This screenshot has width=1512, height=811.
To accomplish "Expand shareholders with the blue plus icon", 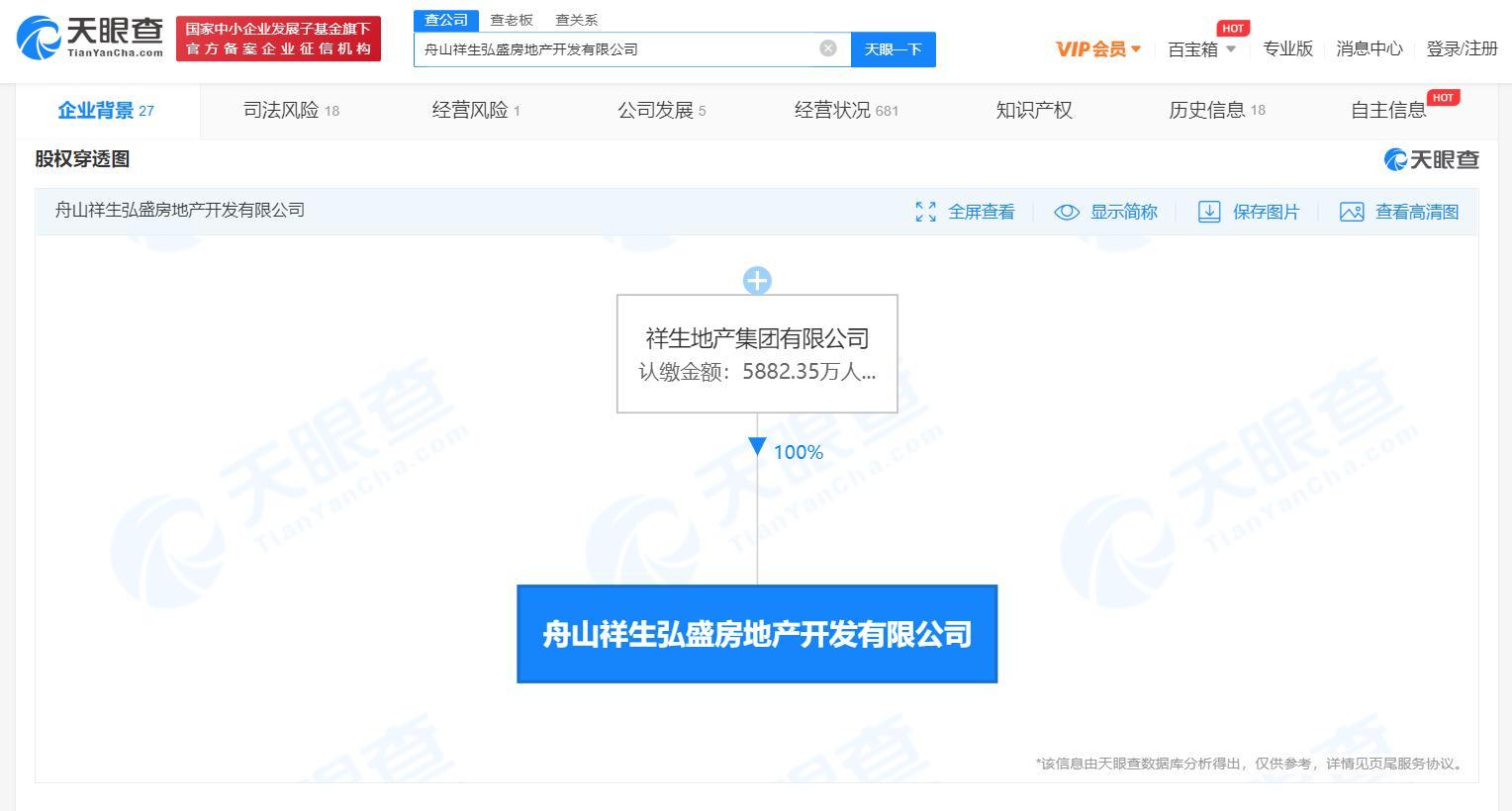I will [757, 281].
